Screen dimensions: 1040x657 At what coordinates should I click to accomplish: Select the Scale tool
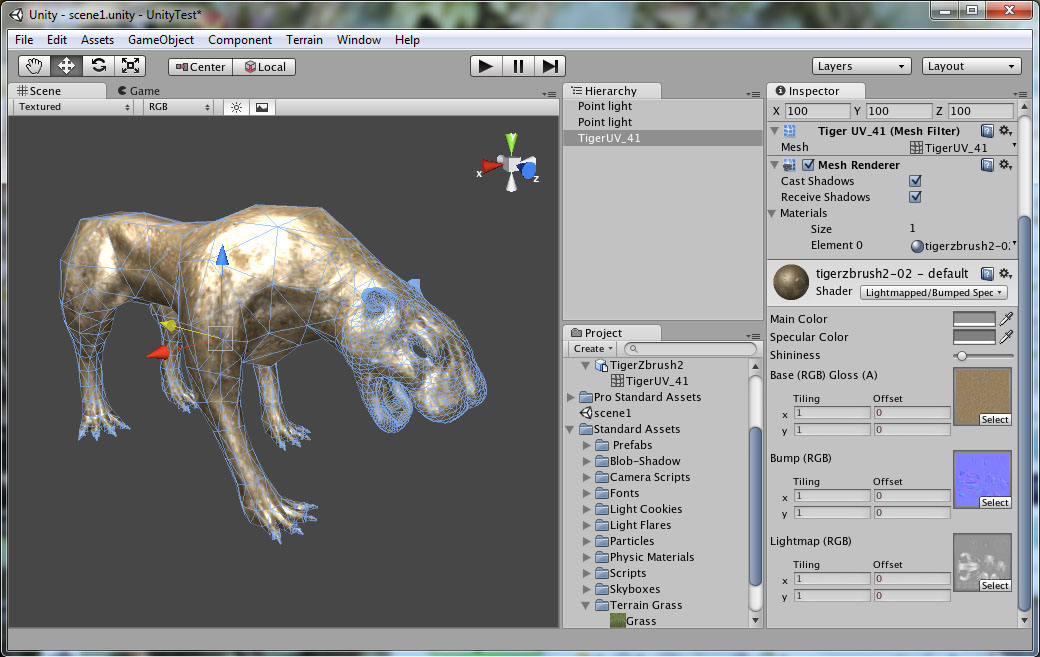click(130, 66)
